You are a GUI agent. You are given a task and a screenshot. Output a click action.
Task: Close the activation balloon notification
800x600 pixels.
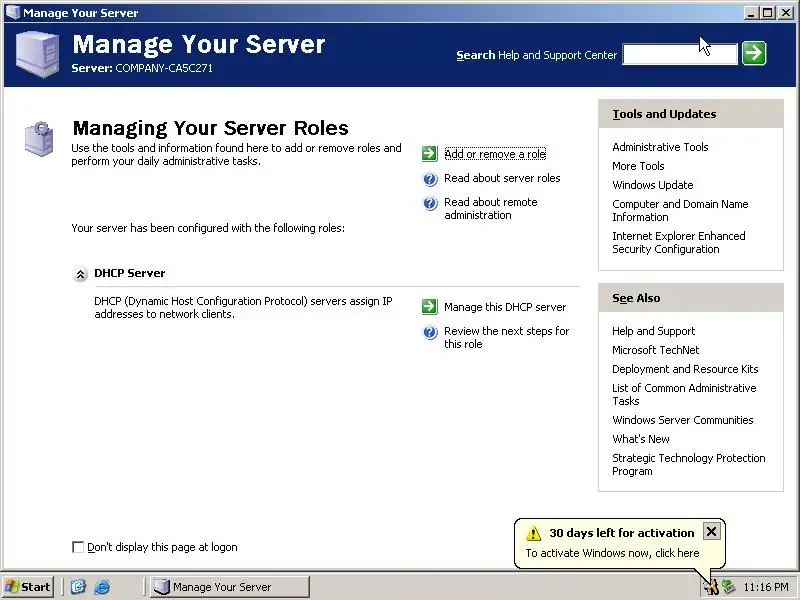tap(711, 532)
